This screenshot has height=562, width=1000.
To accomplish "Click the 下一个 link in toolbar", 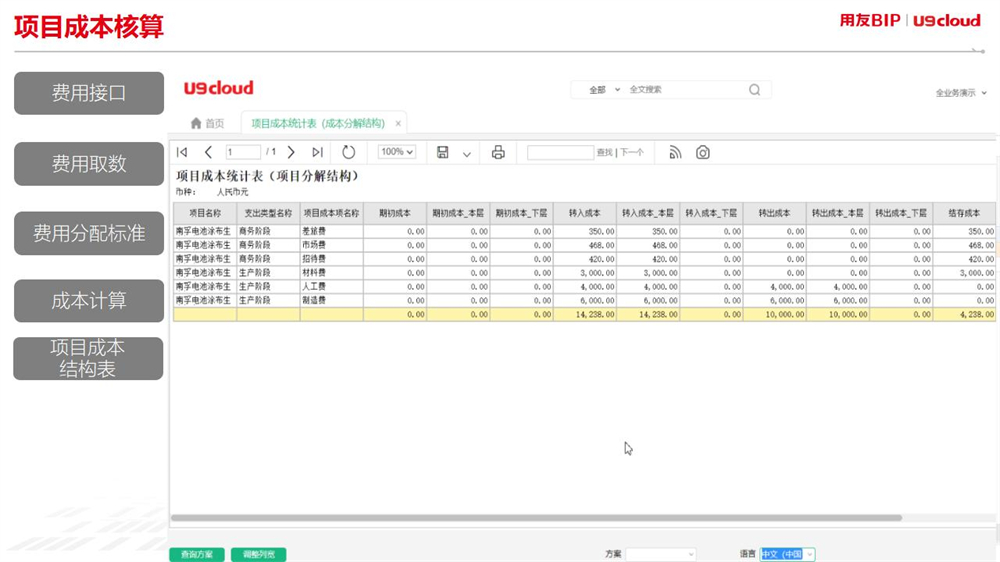I will pos(632,152).
